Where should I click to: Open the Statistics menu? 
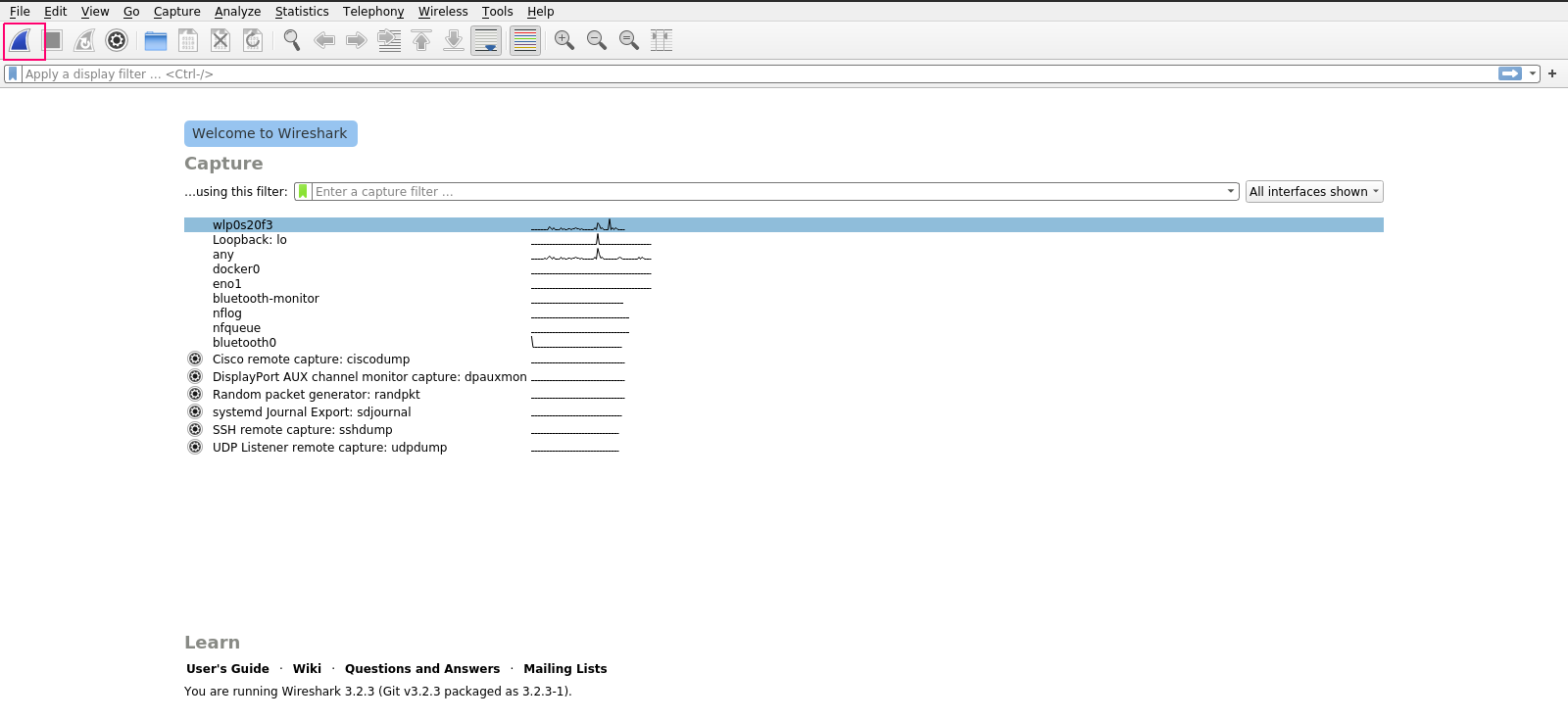pyautogui.click(x=302, y=12)
